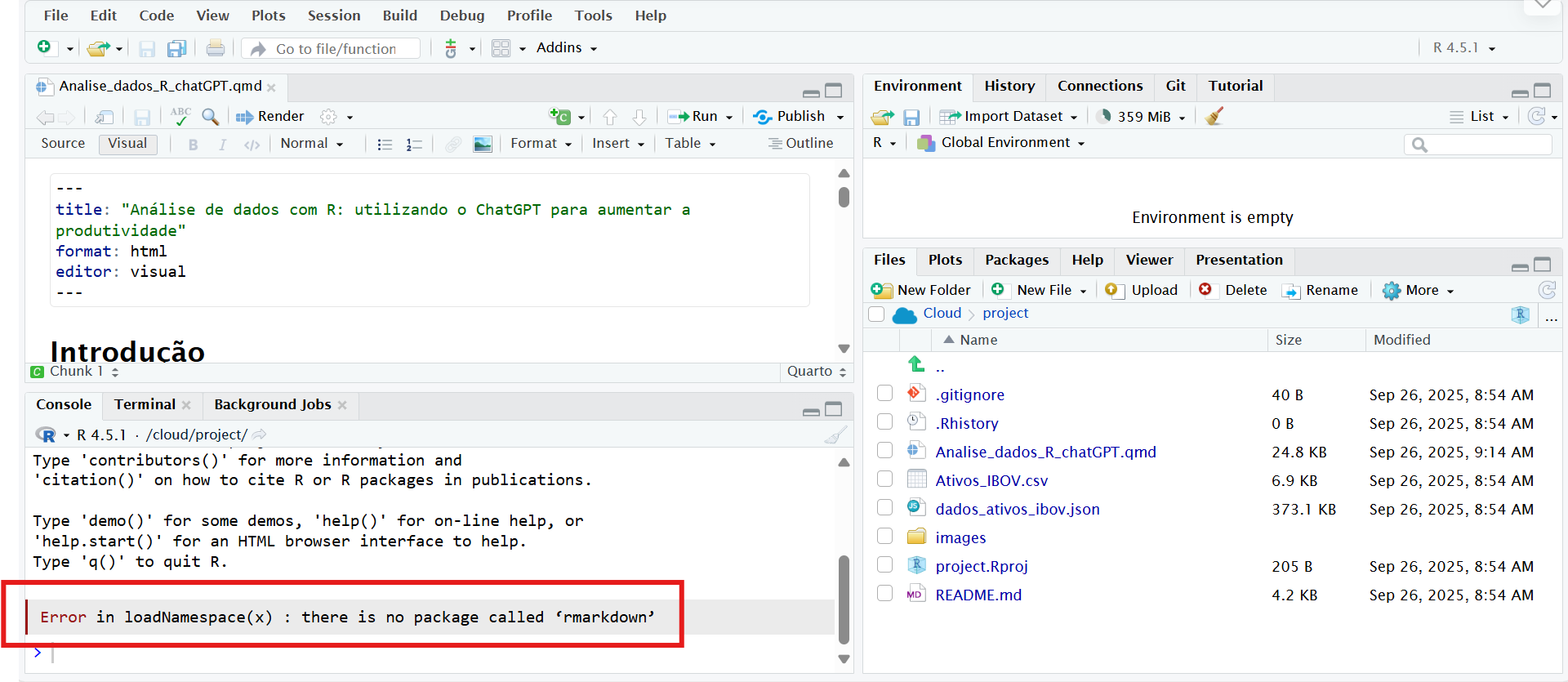1568x682 pixels.
Task: Expand the Run options dropdown
Action: 729,118
